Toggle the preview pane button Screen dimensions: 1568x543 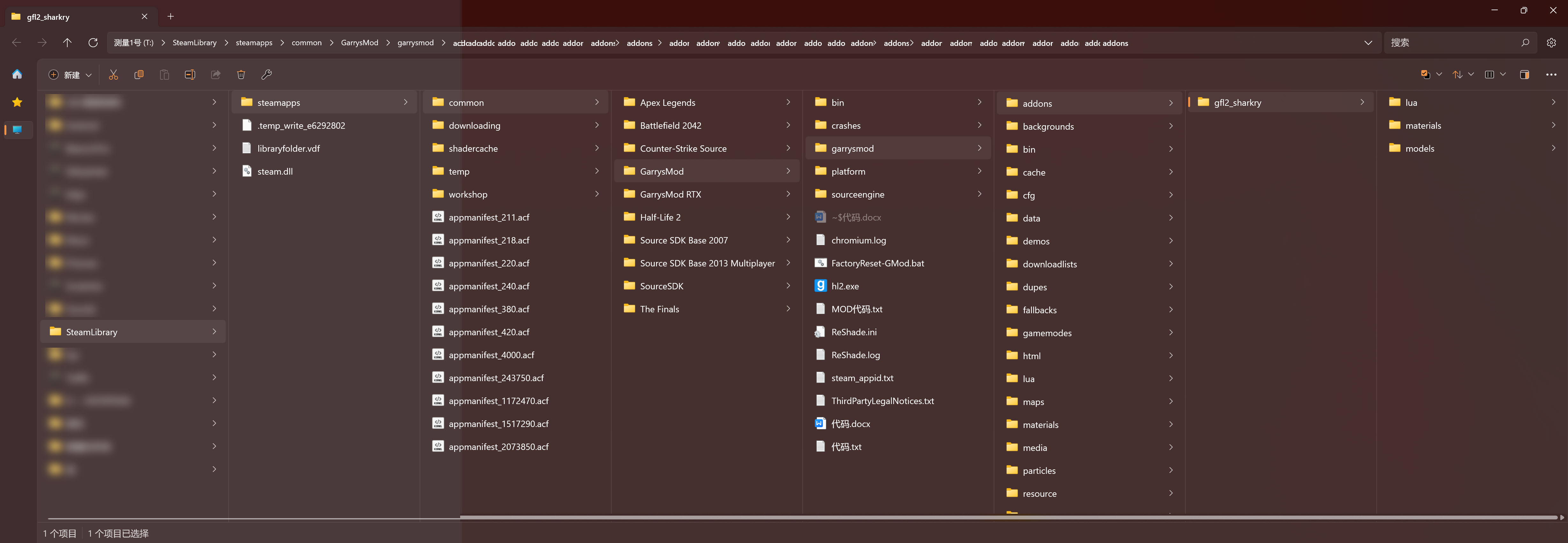click(1524, 75)
